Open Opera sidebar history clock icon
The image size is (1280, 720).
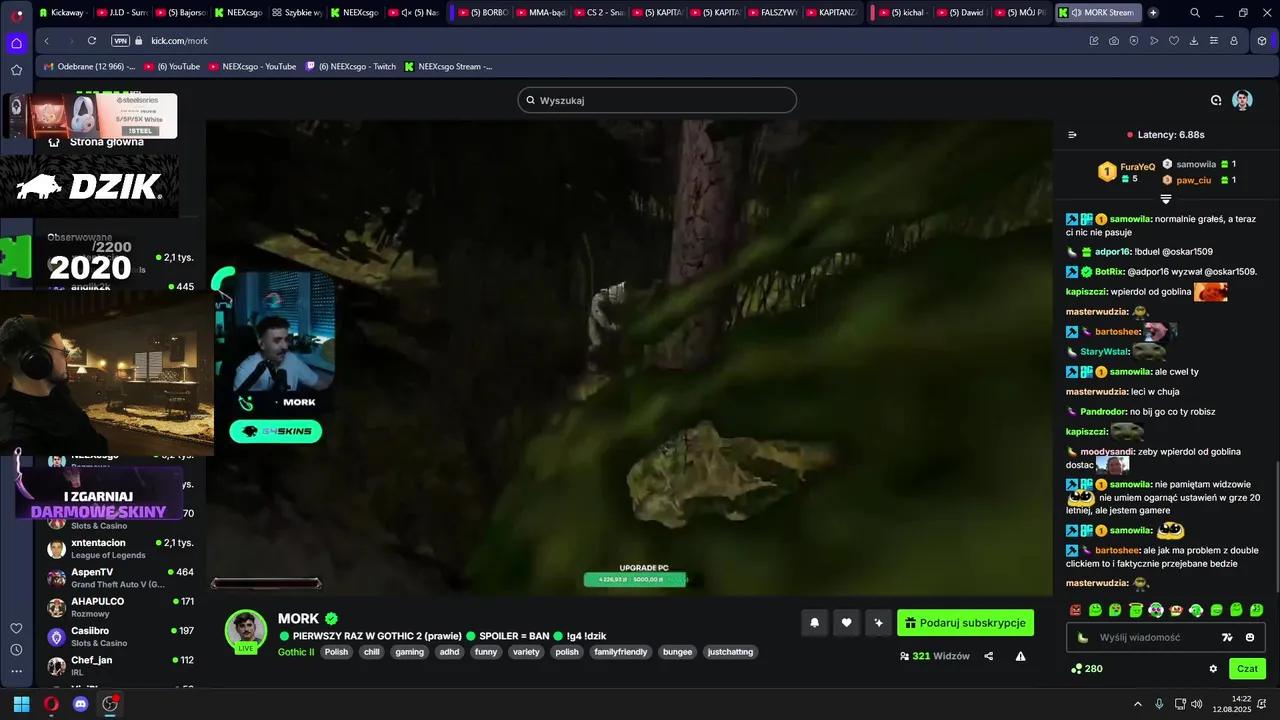pos(16,650)
